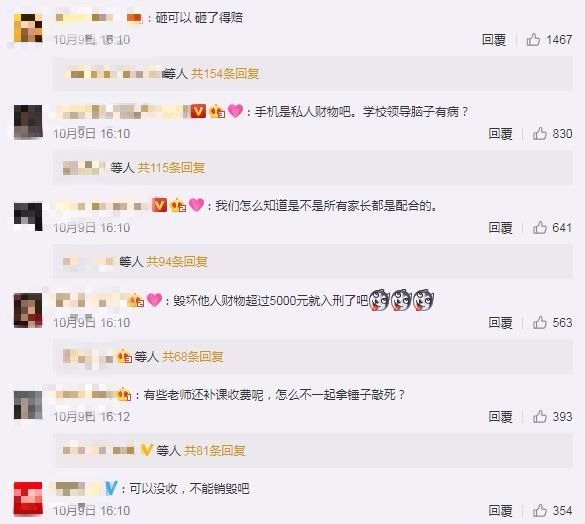Click thumbs-up next to 354

click(x=539, y=510)
